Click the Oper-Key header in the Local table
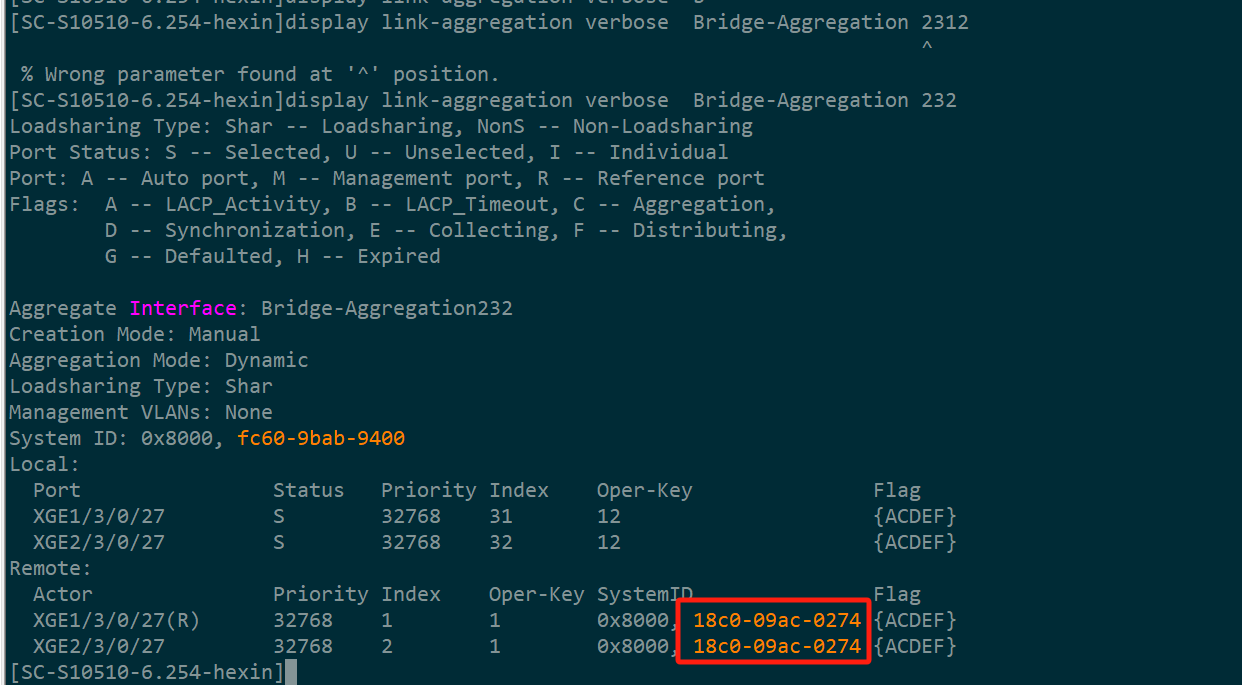 [x=644, y=490]
